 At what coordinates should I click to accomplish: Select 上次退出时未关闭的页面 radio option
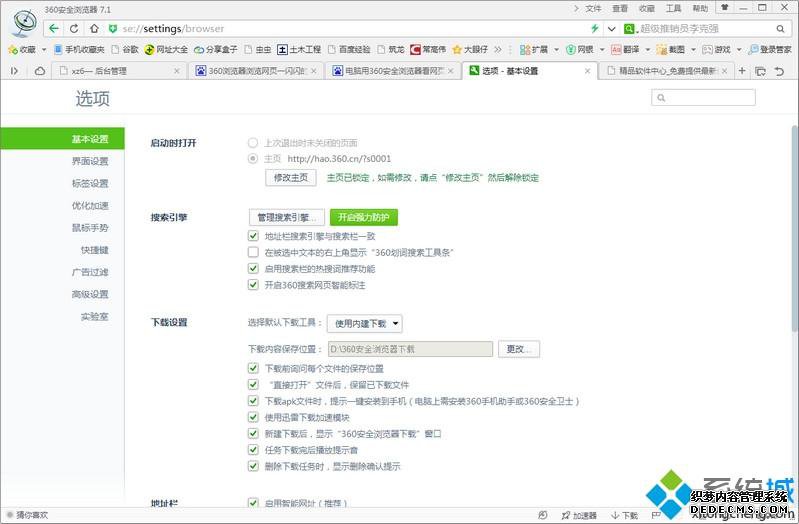(x=253, y=143)
